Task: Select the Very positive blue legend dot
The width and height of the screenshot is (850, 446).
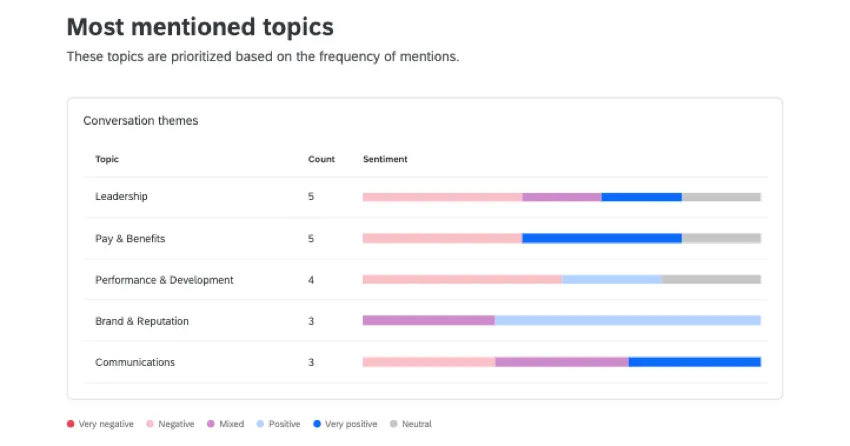Action: (x=317, y=424)
